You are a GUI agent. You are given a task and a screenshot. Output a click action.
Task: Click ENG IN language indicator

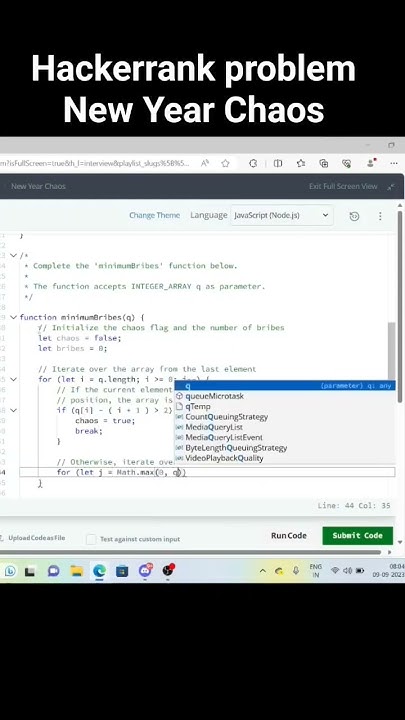coord(316,571)
